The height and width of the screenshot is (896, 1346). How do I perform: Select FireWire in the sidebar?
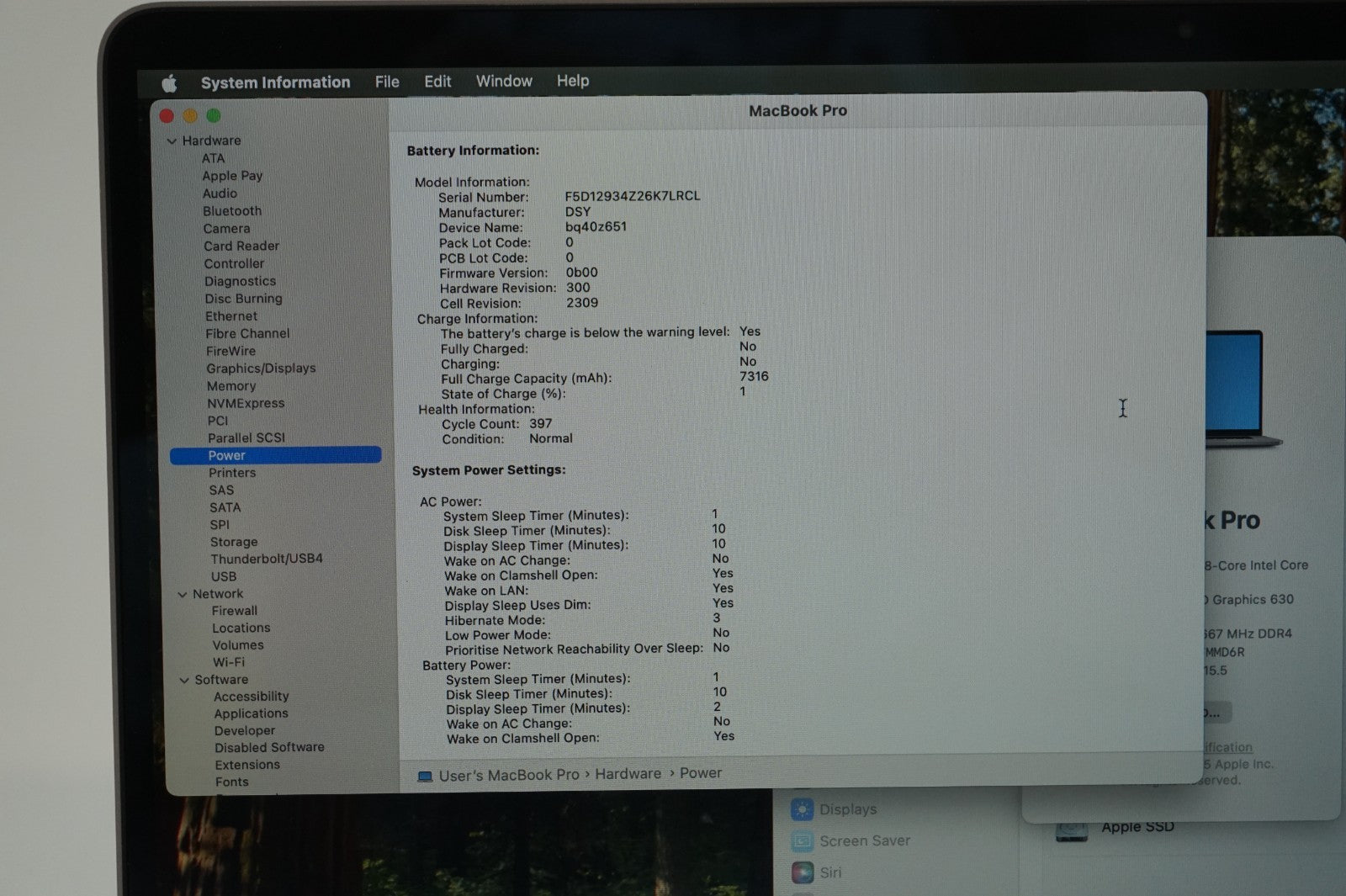coord(231,352)
